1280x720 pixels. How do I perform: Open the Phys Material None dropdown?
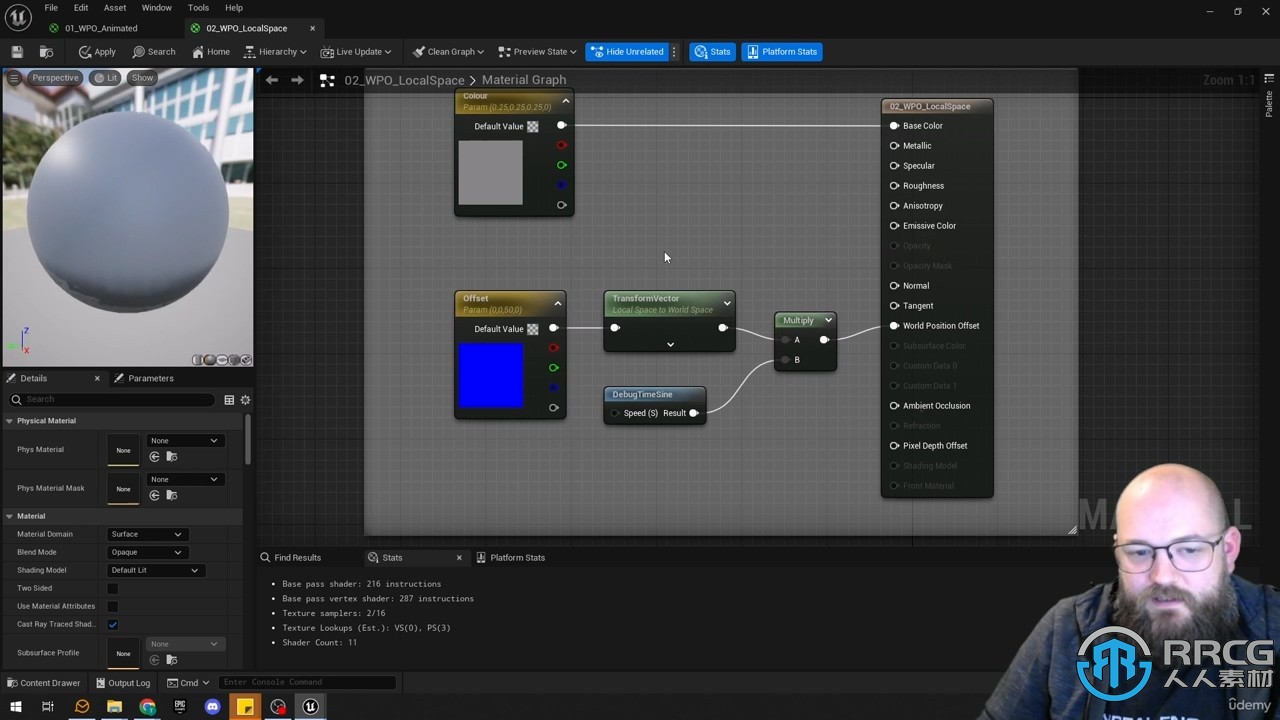184,440
